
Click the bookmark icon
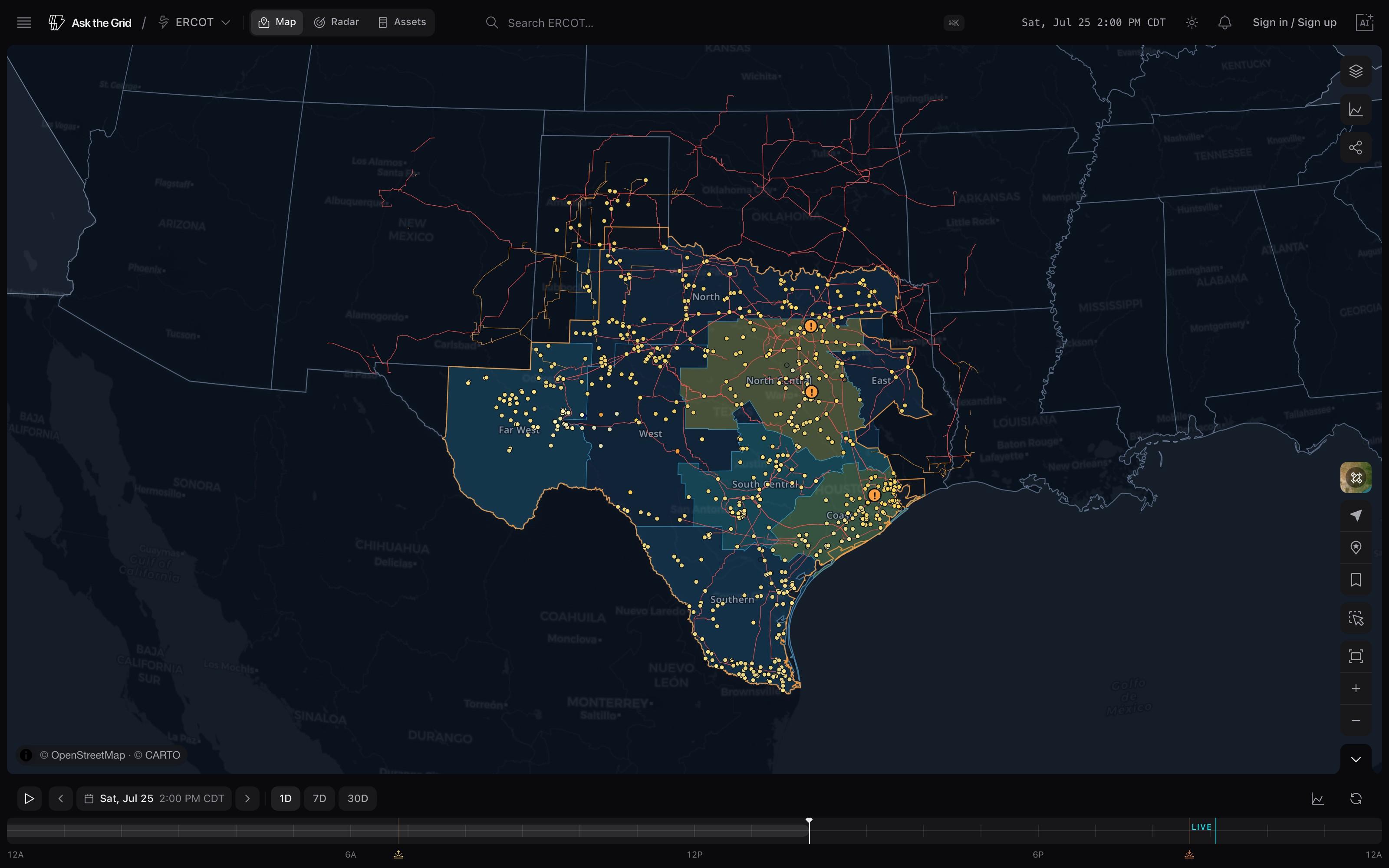pyautogui.click(x=1356, y=580)
